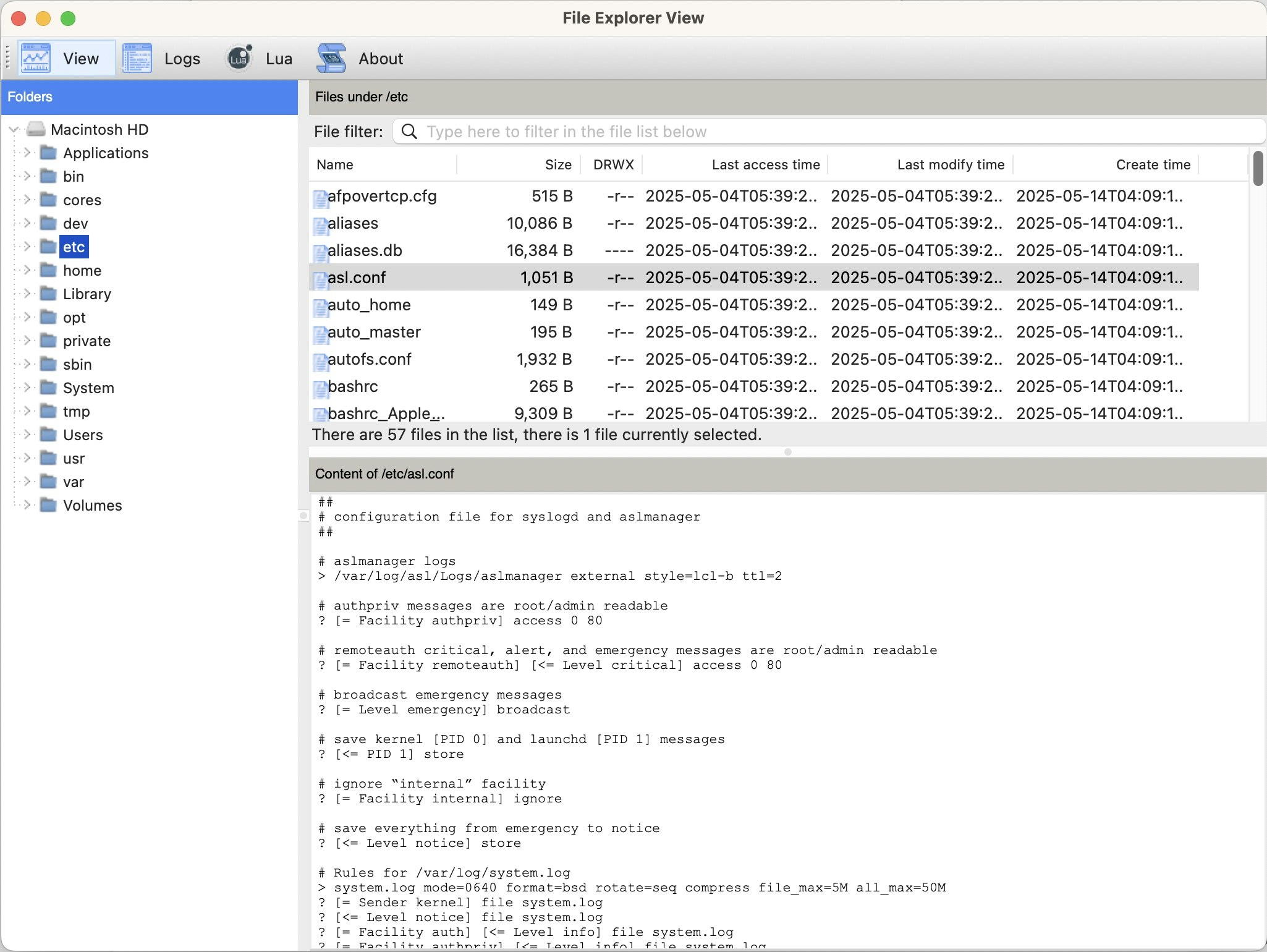Sort files by the Size column header
Screen dimensions: 1267x952
[x=519, y=164]
